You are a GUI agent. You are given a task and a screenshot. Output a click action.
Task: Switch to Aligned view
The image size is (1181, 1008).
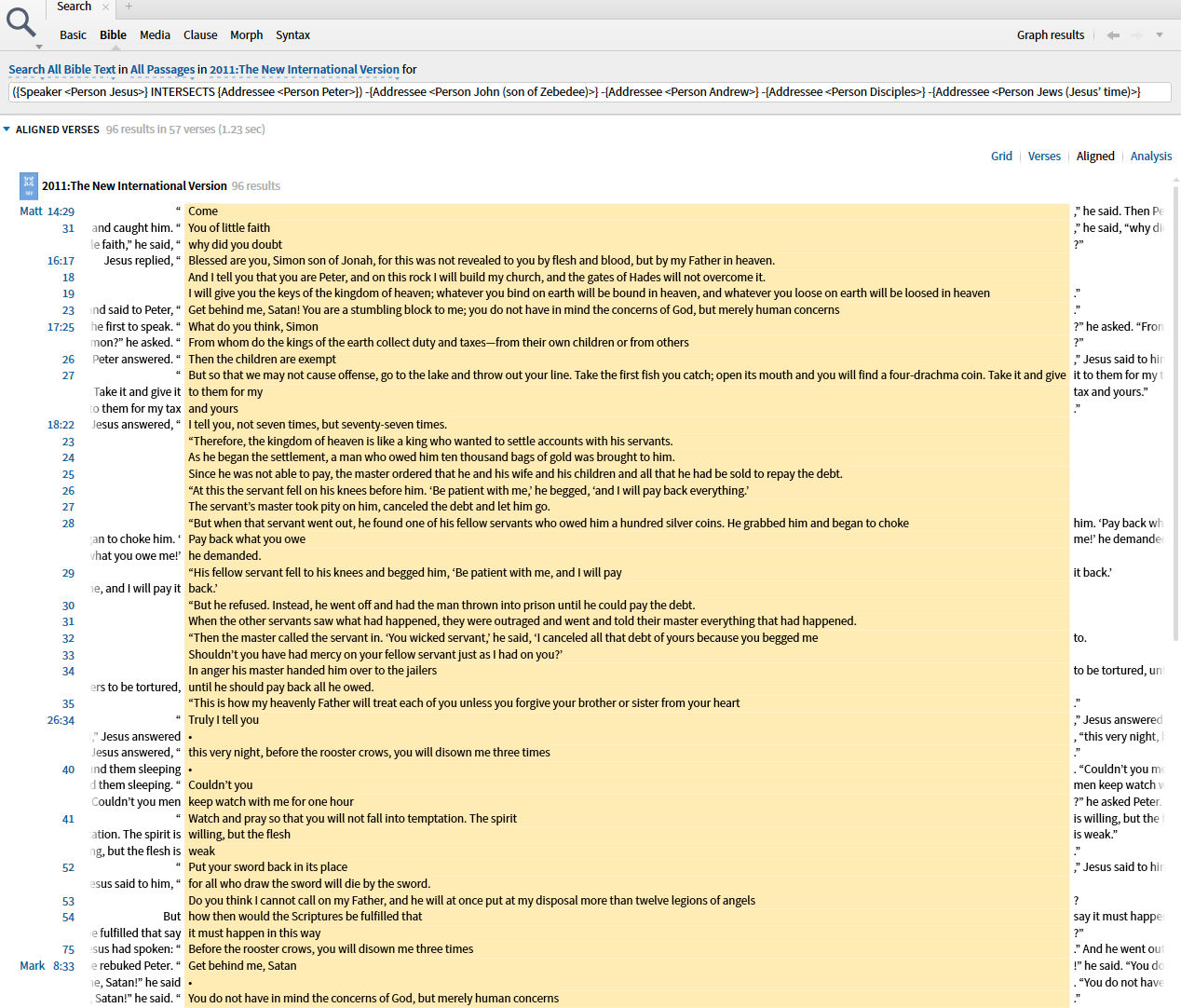(1095, 156)
